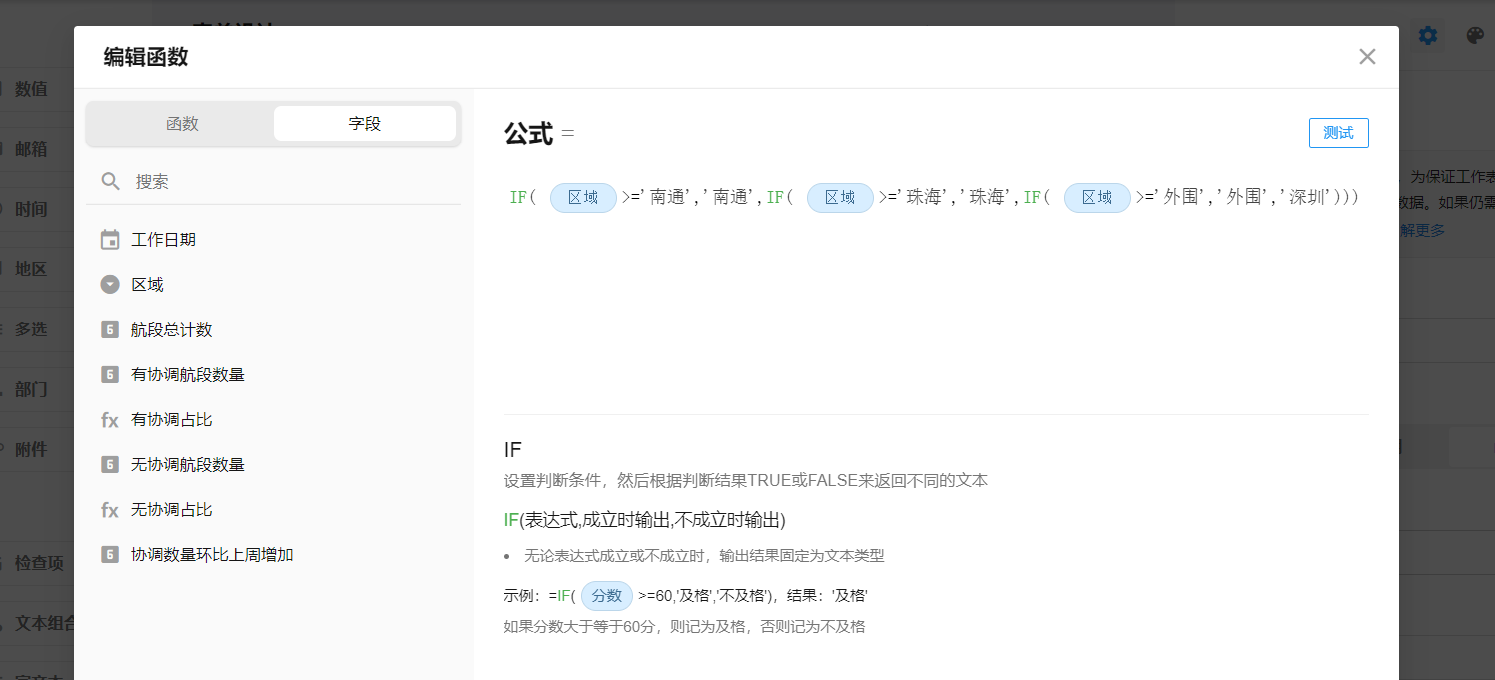
Task: Click the search magnifier icon in field panel
Action: click(x=111, y=181)
